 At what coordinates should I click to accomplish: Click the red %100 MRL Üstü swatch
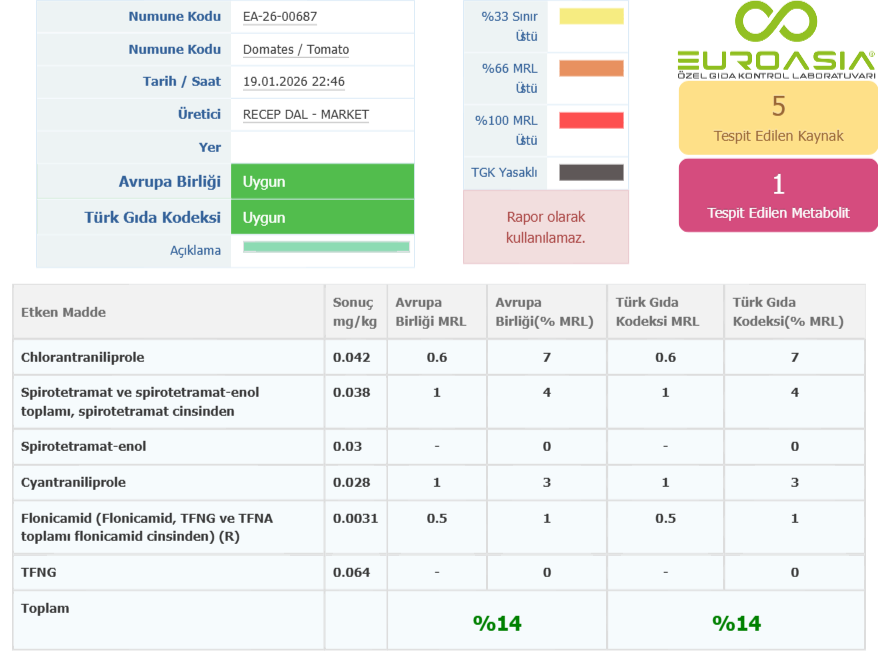click(591, 120)
